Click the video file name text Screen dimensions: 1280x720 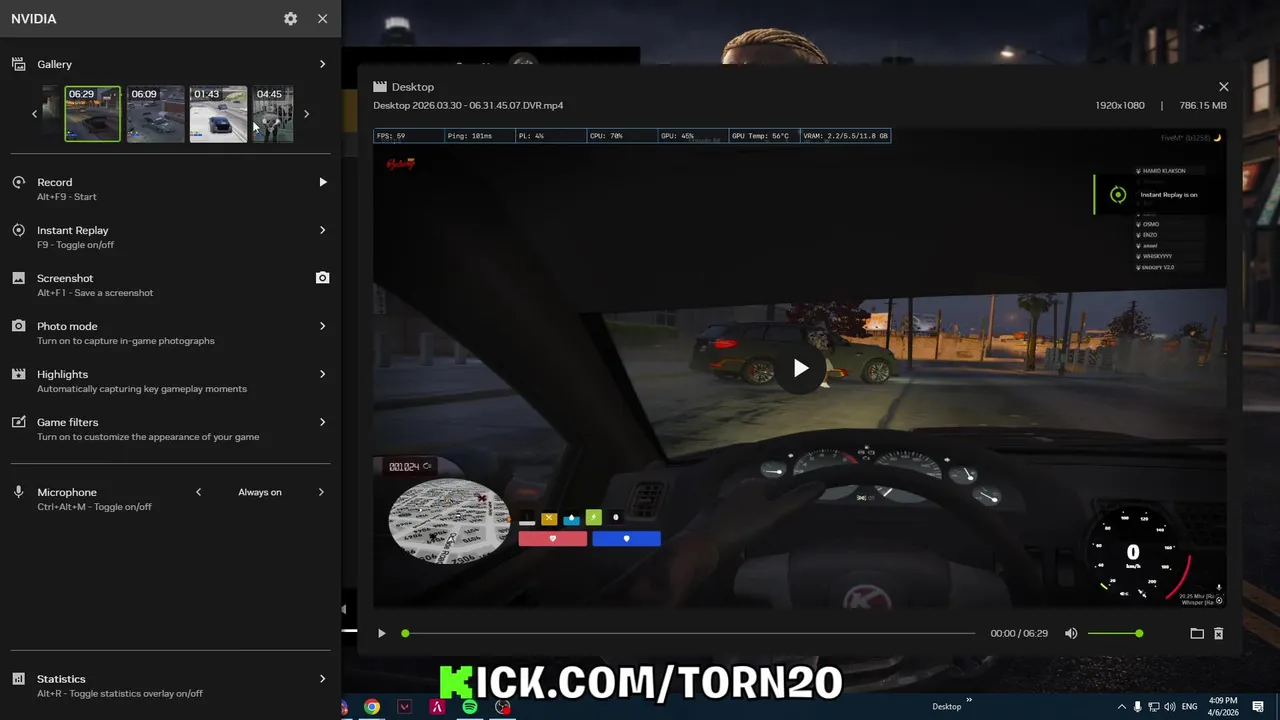468,105
